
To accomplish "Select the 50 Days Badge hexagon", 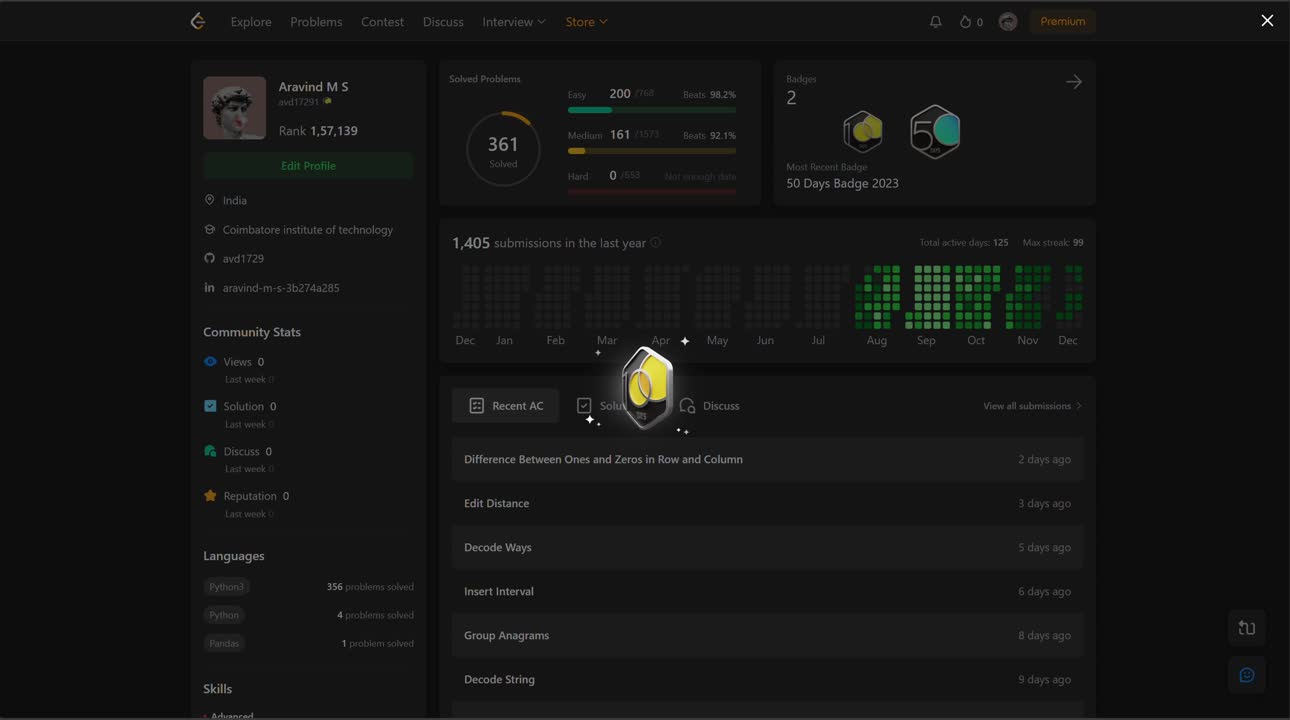I will click(x=935, y=132).
